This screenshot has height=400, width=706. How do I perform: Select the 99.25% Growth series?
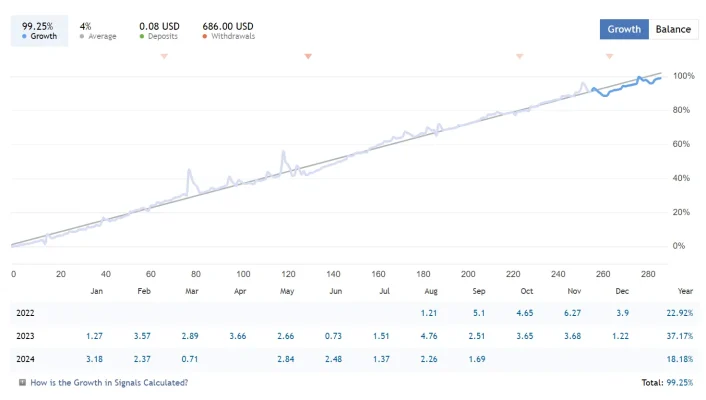click(39, 31)
